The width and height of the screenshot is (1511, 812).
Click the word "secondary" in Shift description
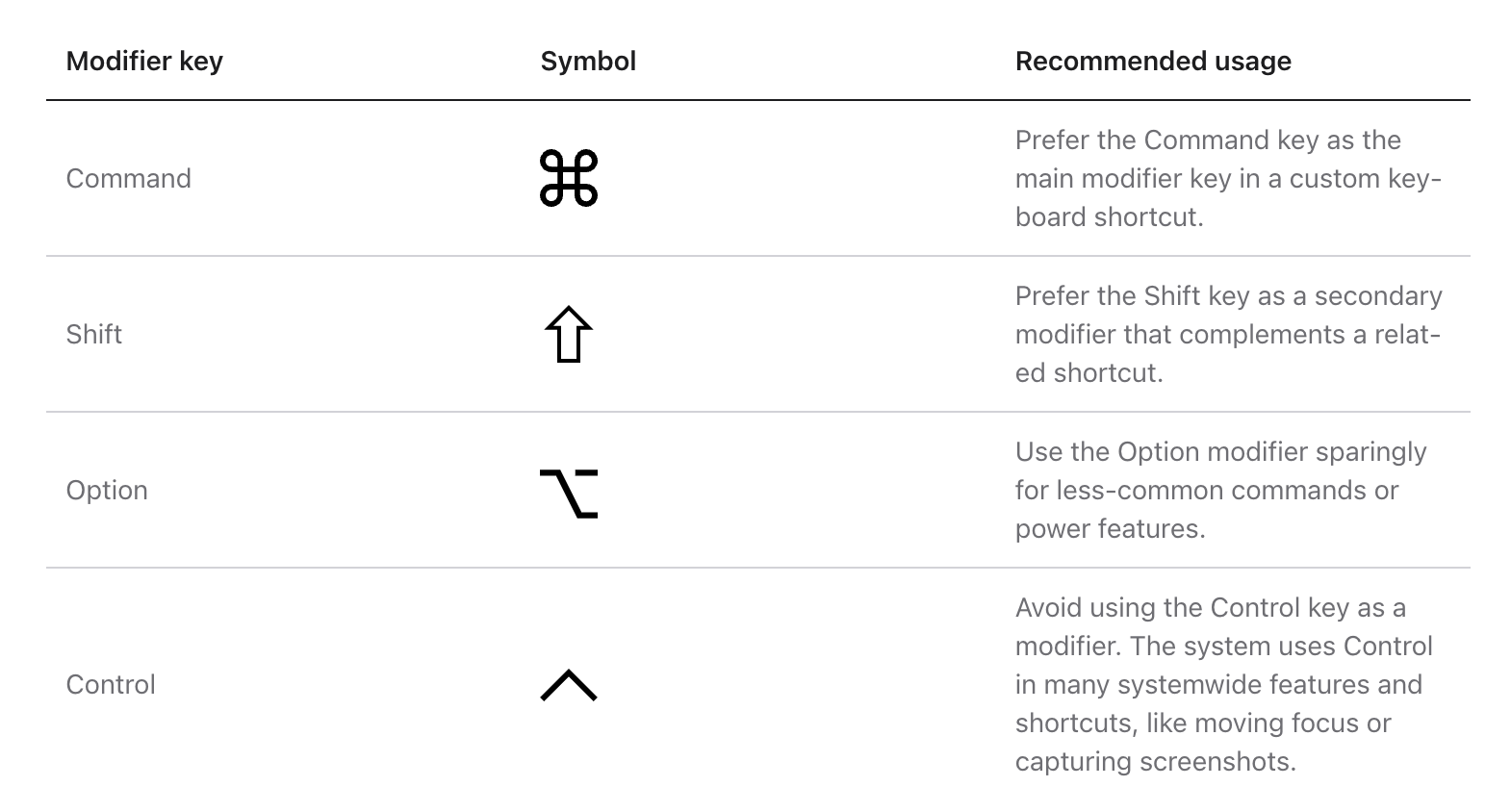click(x=1378, y=296)
